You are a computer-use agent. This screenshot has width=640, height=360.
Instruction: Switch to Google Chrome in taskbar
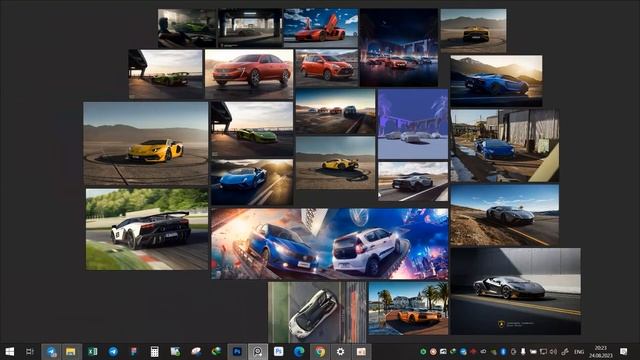point(320,351)
